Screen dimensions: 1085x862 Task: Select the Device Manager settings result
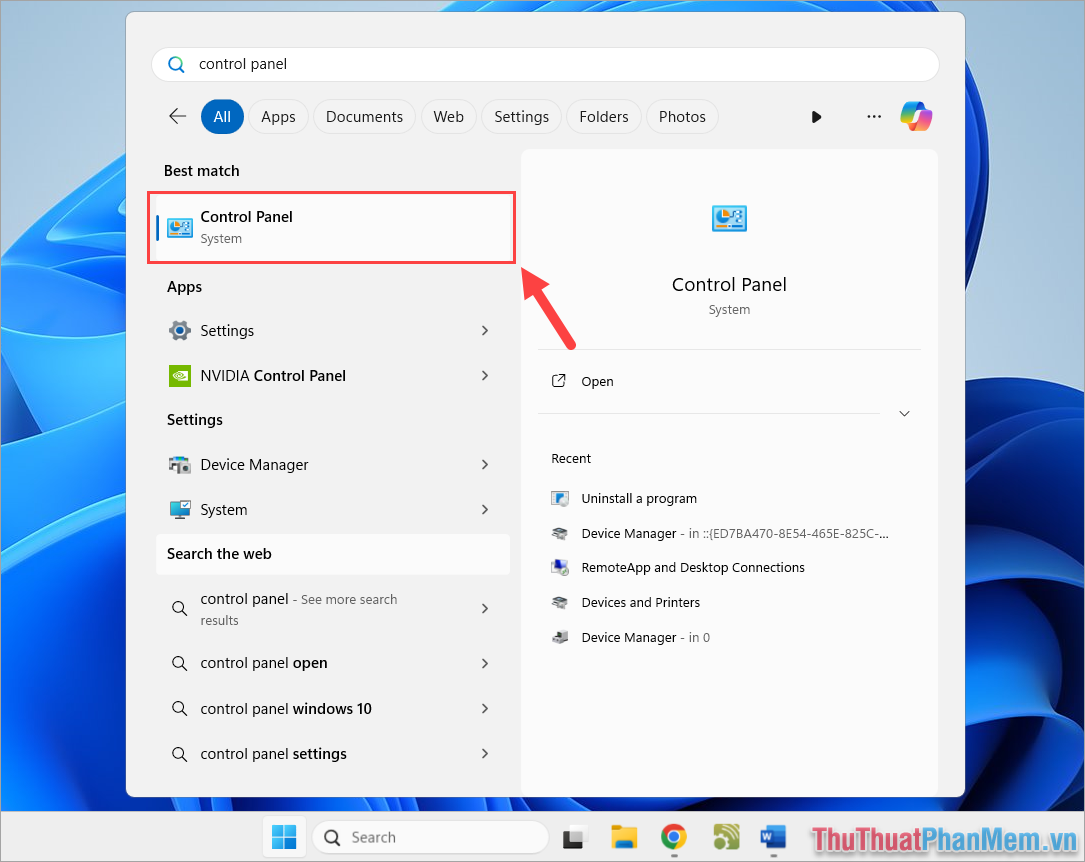[x=333, y=465]
